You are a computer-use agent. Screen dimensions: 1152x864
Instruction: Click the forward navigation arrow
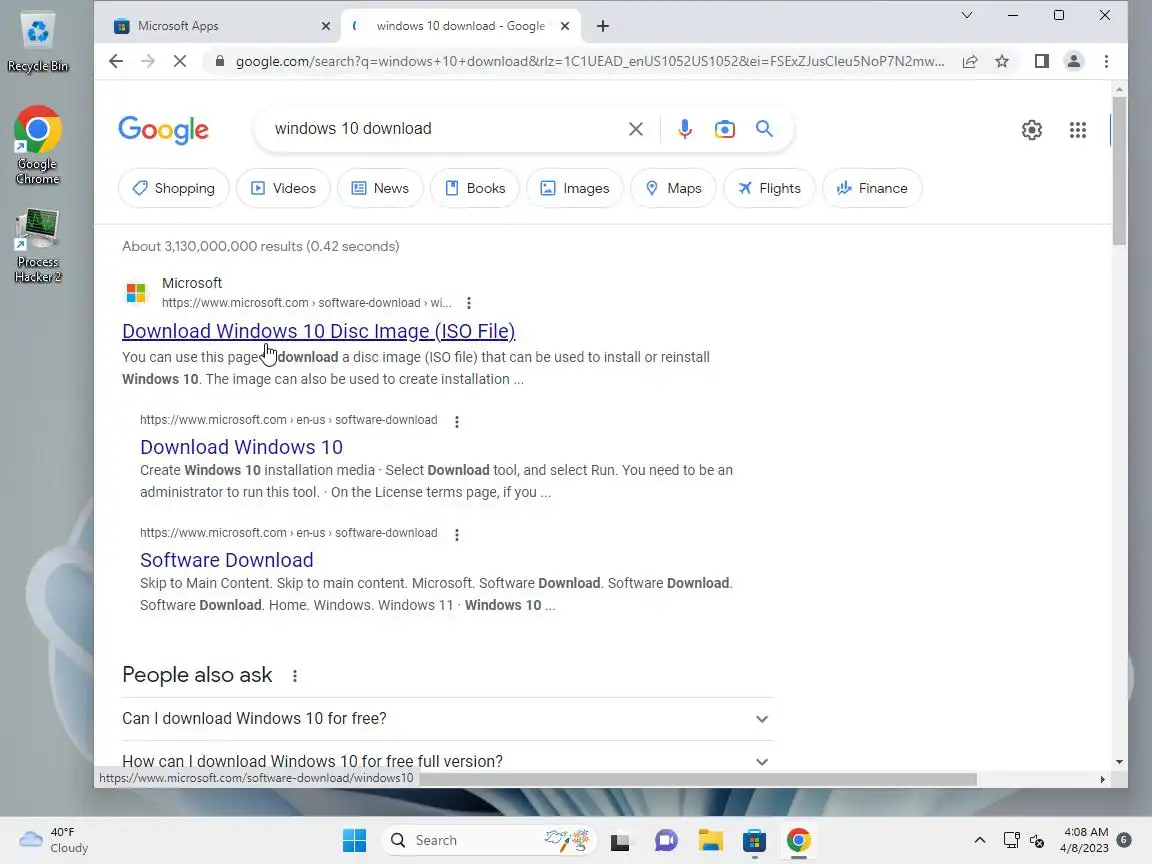[x=148, y=61]
